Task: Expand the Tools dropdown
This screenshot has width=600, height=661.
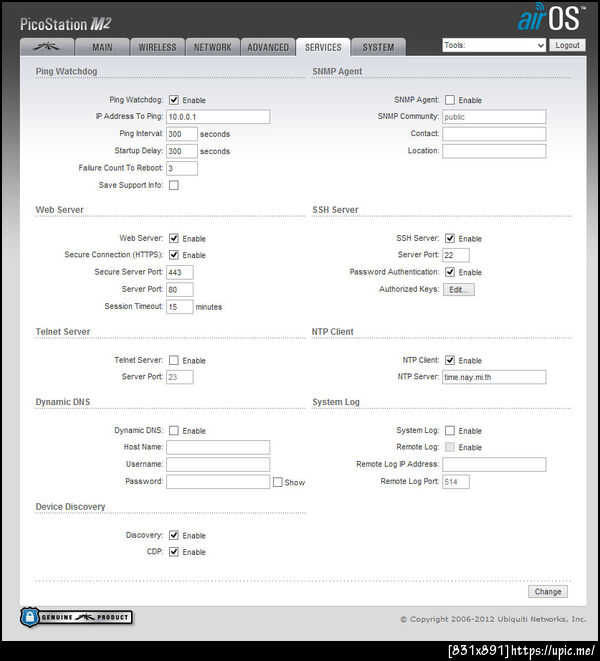Action: click(494, 45)
